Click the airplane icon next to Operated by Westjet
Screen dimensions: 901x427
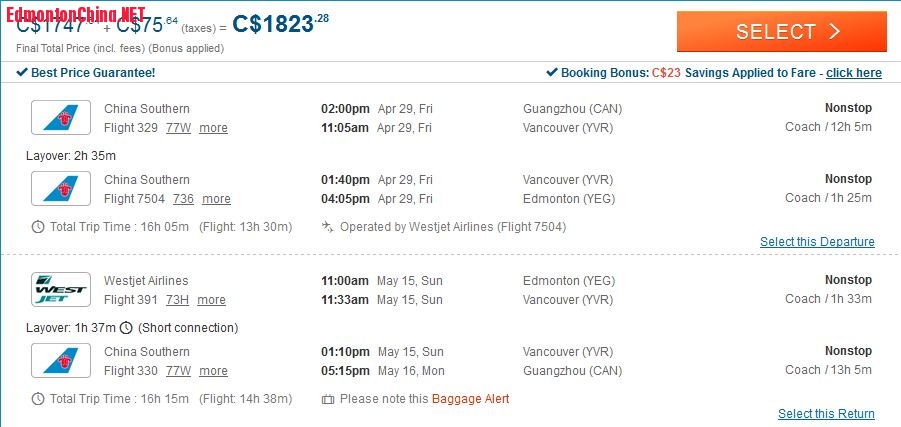tap(327, 227)
